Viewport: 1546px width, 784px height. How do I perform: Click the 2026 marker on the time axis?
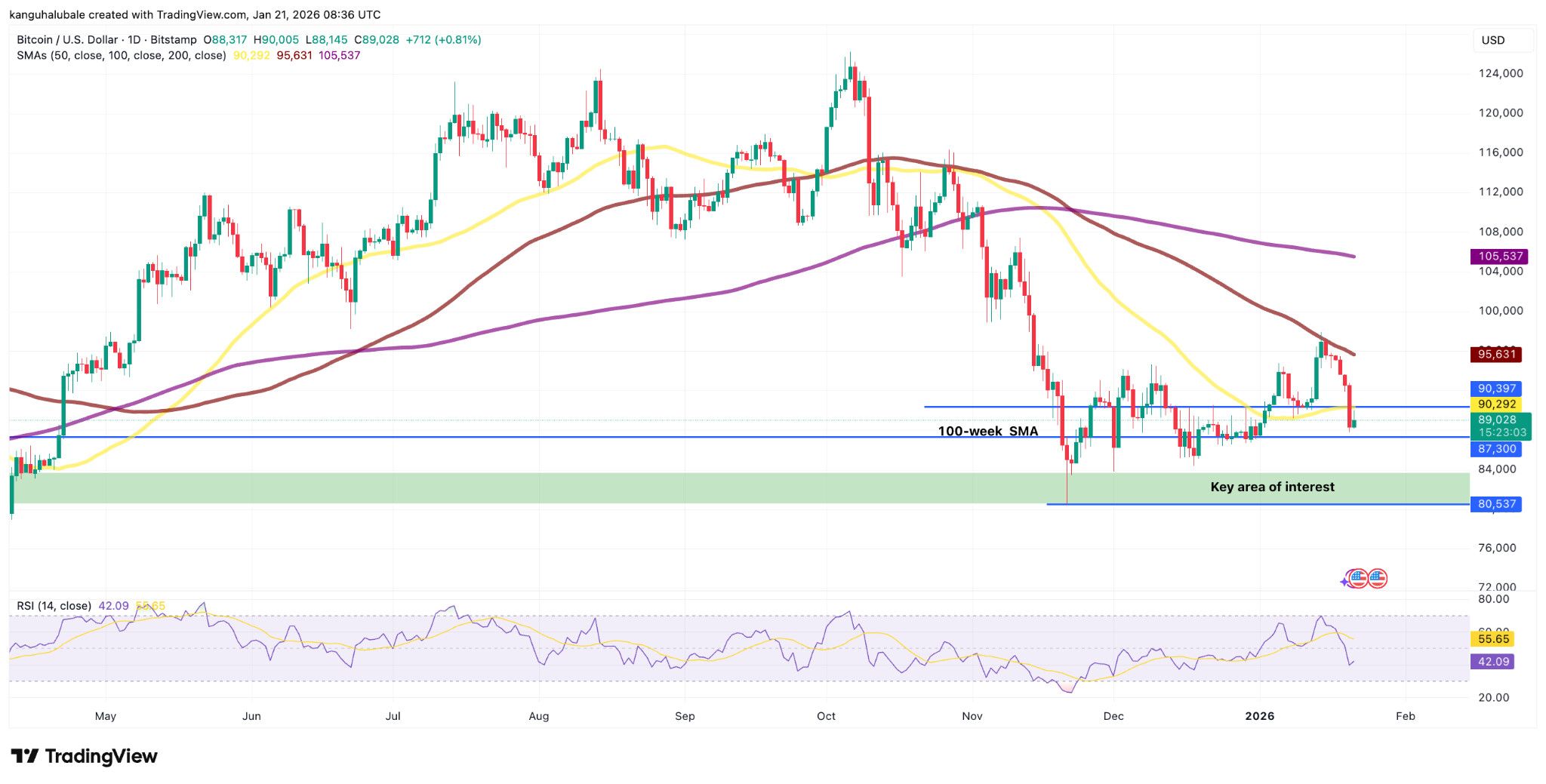[1259, 716]
